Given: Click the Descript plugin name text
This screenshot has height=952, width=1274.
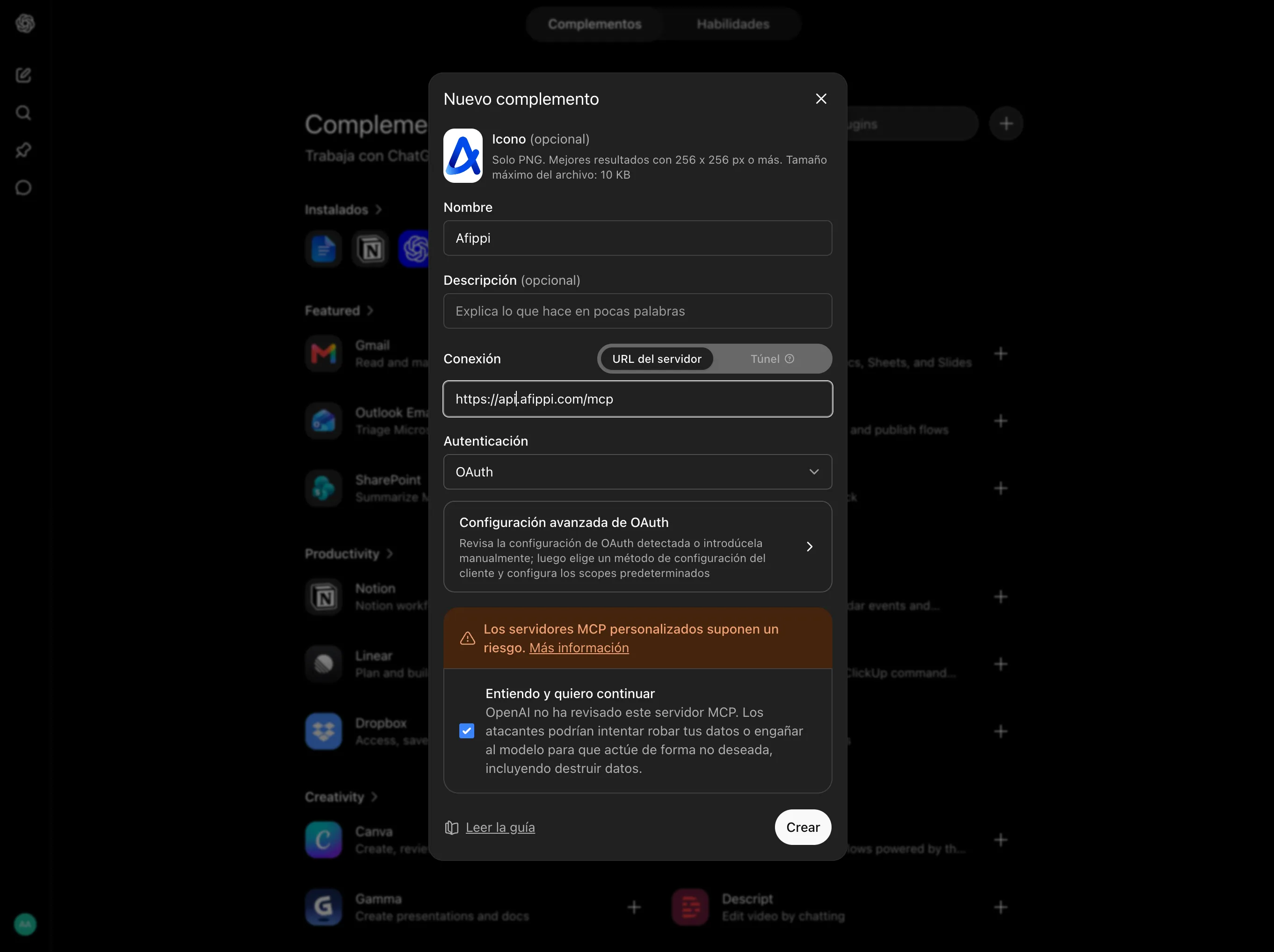Looking at the screenshot, I should pyautogui.click(x=747, y=899).
